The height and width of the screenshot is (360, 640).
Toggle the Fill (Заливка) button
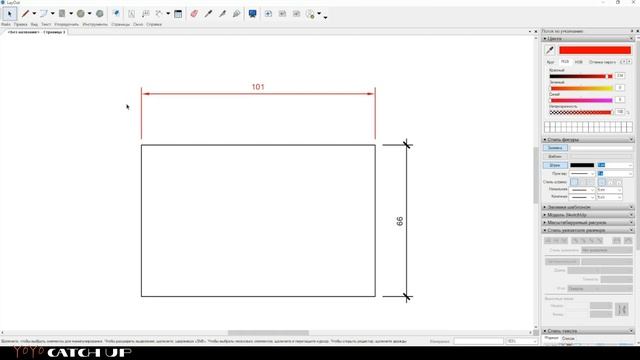[x=555, y=148]
